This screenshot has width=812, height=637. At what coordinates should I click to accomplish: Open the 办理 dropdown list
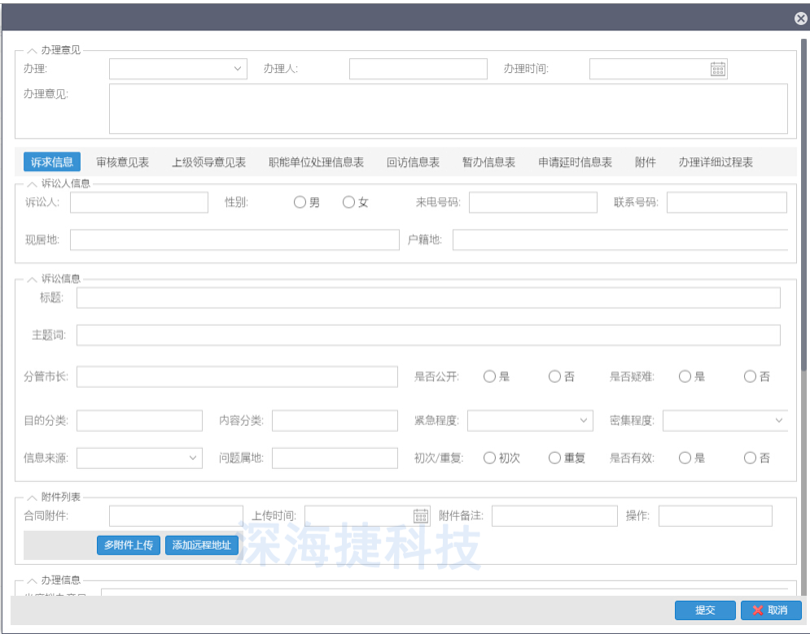click(238, 68)
